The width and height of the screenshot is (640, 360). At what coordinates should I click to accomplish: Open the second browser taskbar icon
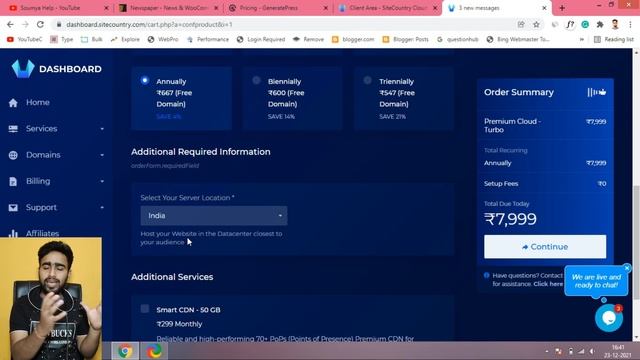coord(154,351)
